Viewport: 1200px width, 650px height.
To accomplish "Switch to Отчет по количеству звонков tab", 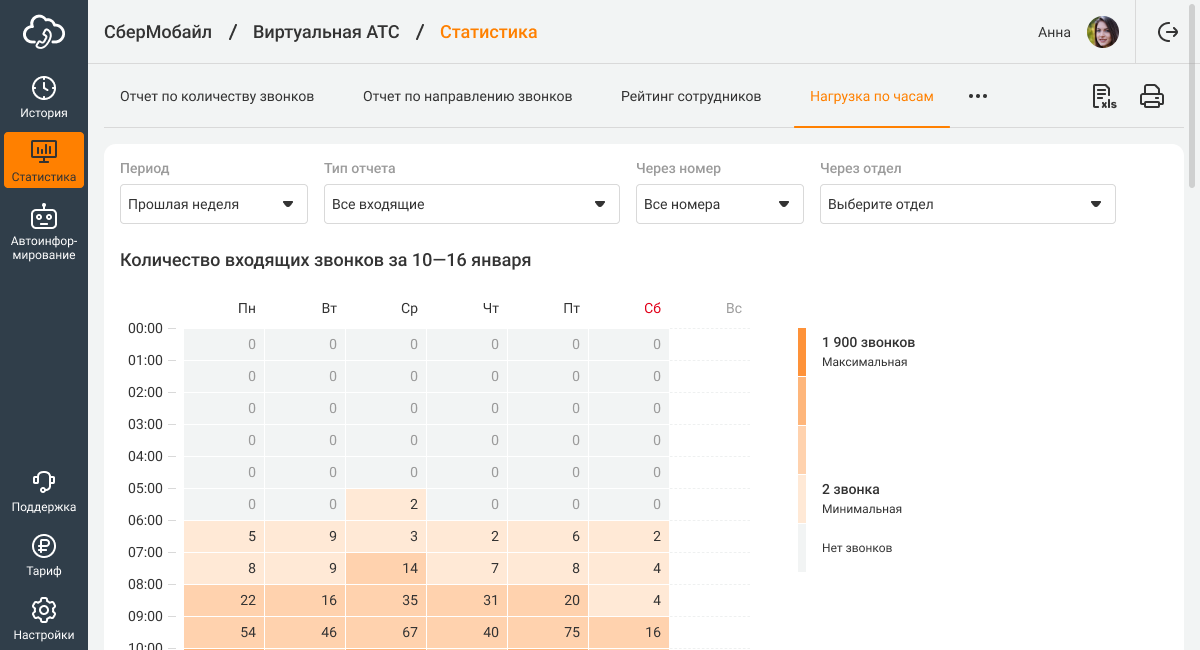I will [217, 97].
